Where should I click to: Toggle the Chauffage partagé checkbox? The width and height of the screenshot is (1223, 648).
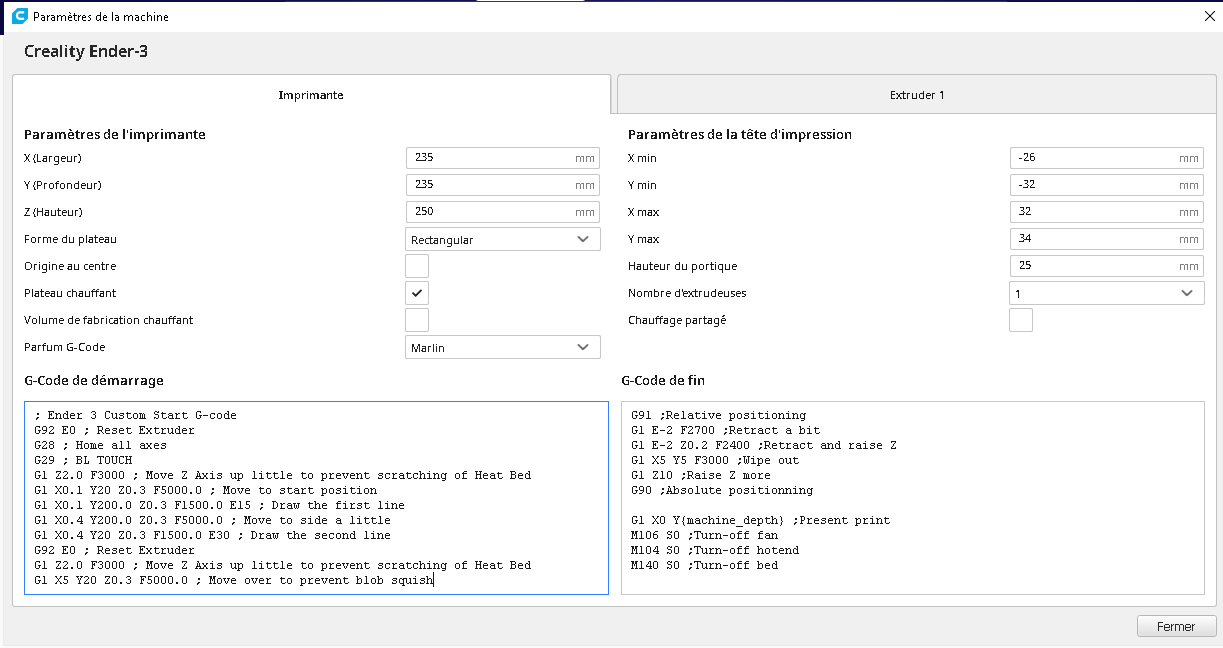tap(1021, 320)
